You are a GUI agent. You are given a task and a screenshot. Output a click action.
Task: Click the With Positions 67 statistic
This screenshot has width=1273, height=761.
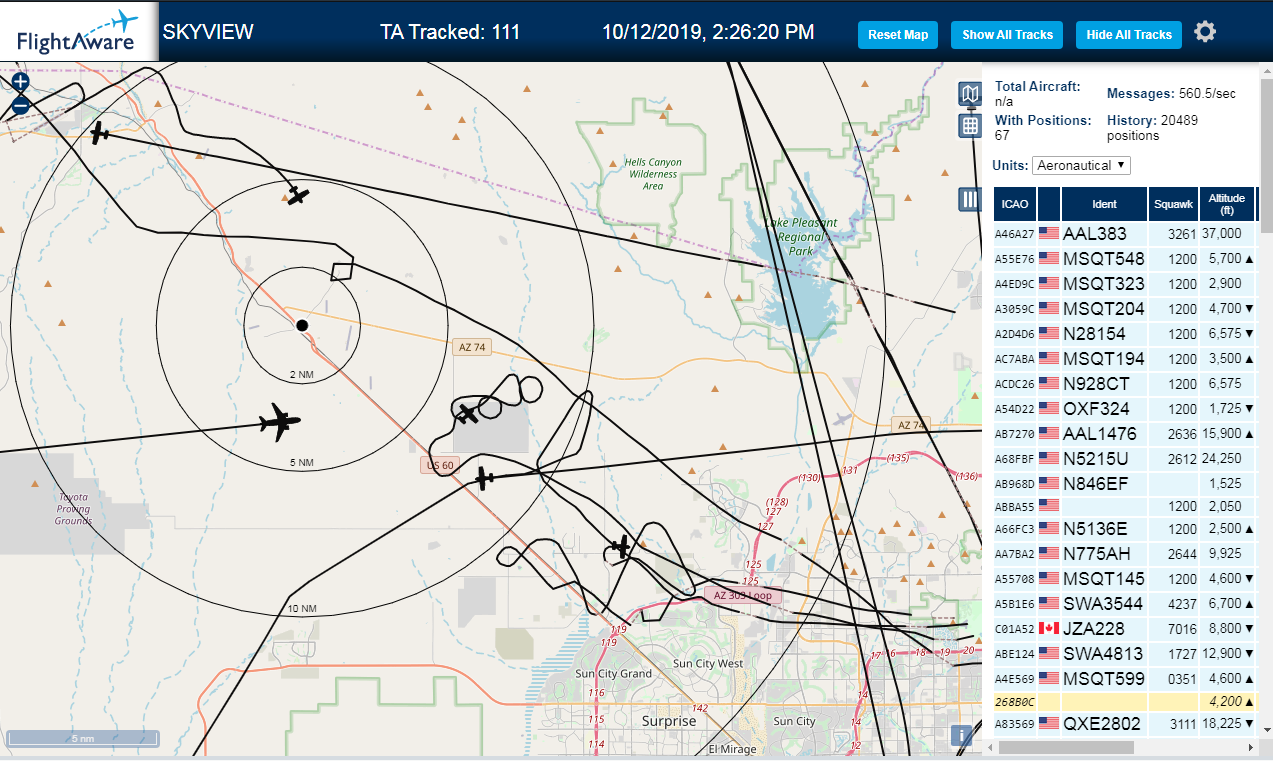[x=1043, y=127]
